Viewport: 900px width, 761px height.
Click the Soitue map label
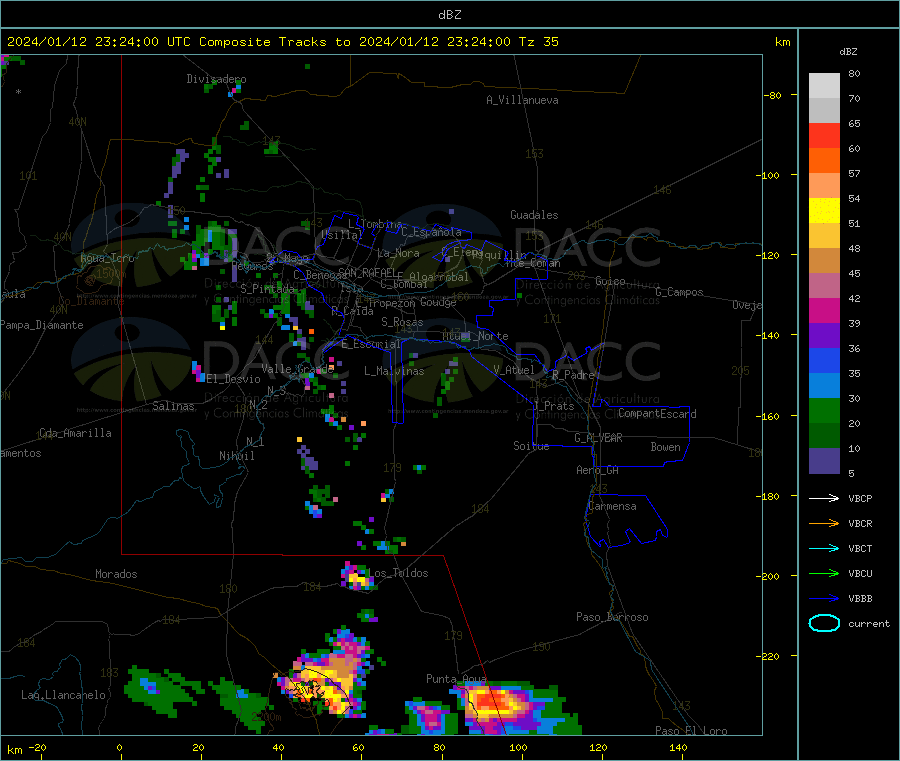pyautogui.click(x=531, y=446)
